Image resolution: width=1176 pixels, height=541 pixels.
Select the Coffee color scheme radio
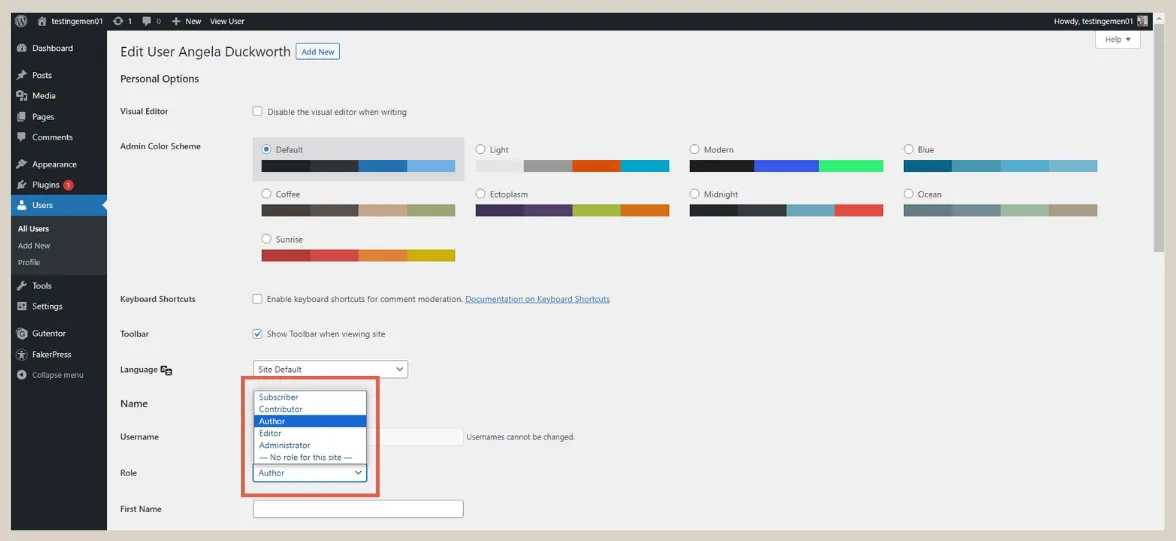pyautogui.click(x=266, y=194)
